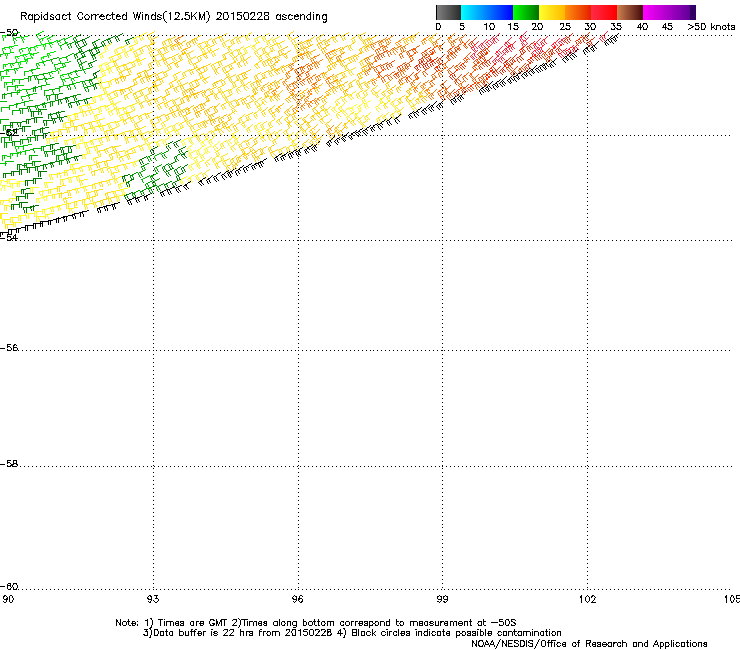Click latitude label -56
Viewport: 740px width, 650px height.
9,348
